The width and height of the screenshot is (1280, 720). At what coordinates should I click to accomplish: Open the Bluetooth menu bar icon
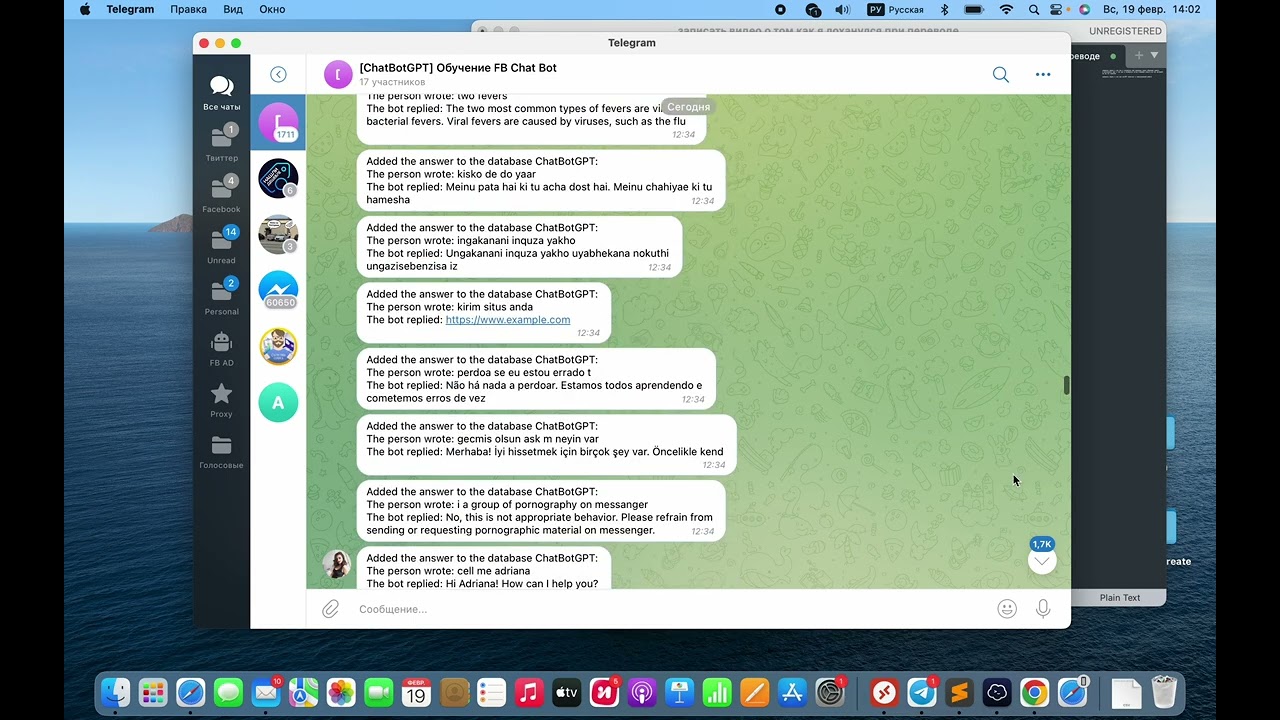[x=944, y=9]
